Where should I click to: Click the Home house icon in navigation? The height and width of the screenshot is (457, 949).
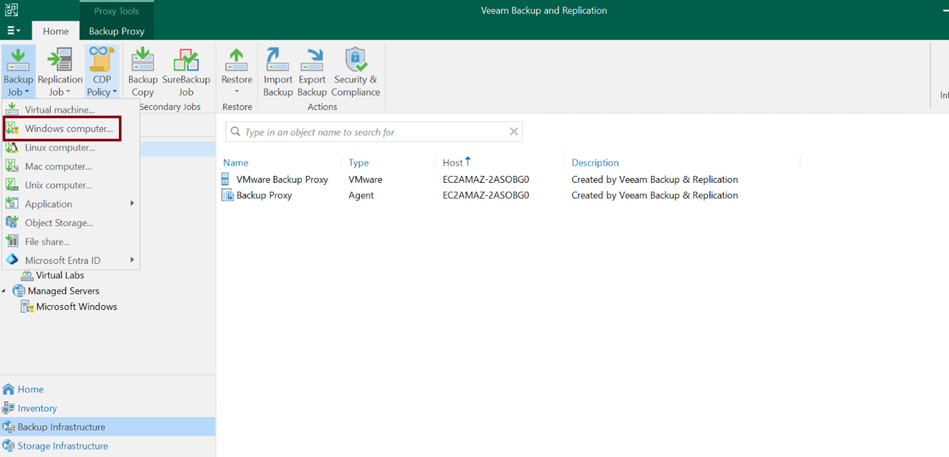[8, 389]
